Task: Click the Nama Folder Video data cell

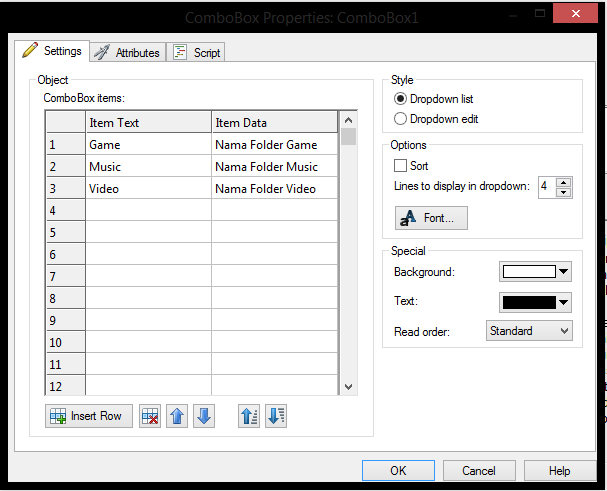Action: 274,189
